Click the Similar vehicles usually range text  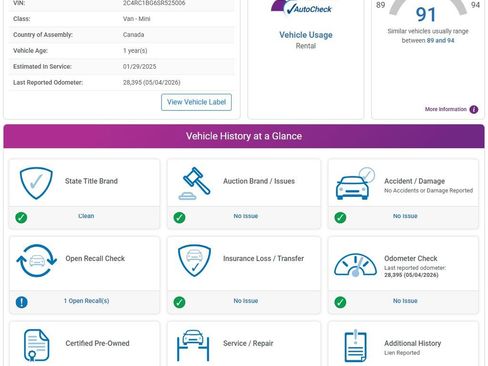pos(428,36)
